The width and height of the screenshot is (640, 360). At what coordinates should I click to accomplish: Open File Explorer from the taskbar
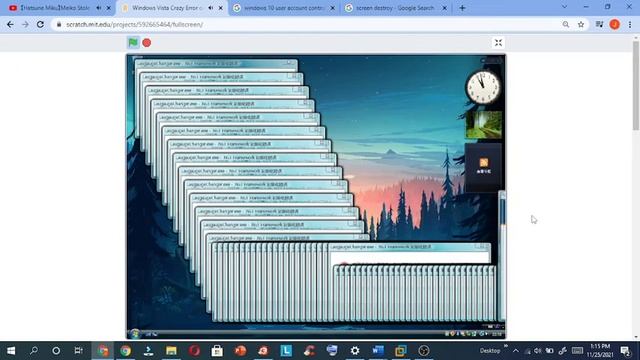[171, 351]
